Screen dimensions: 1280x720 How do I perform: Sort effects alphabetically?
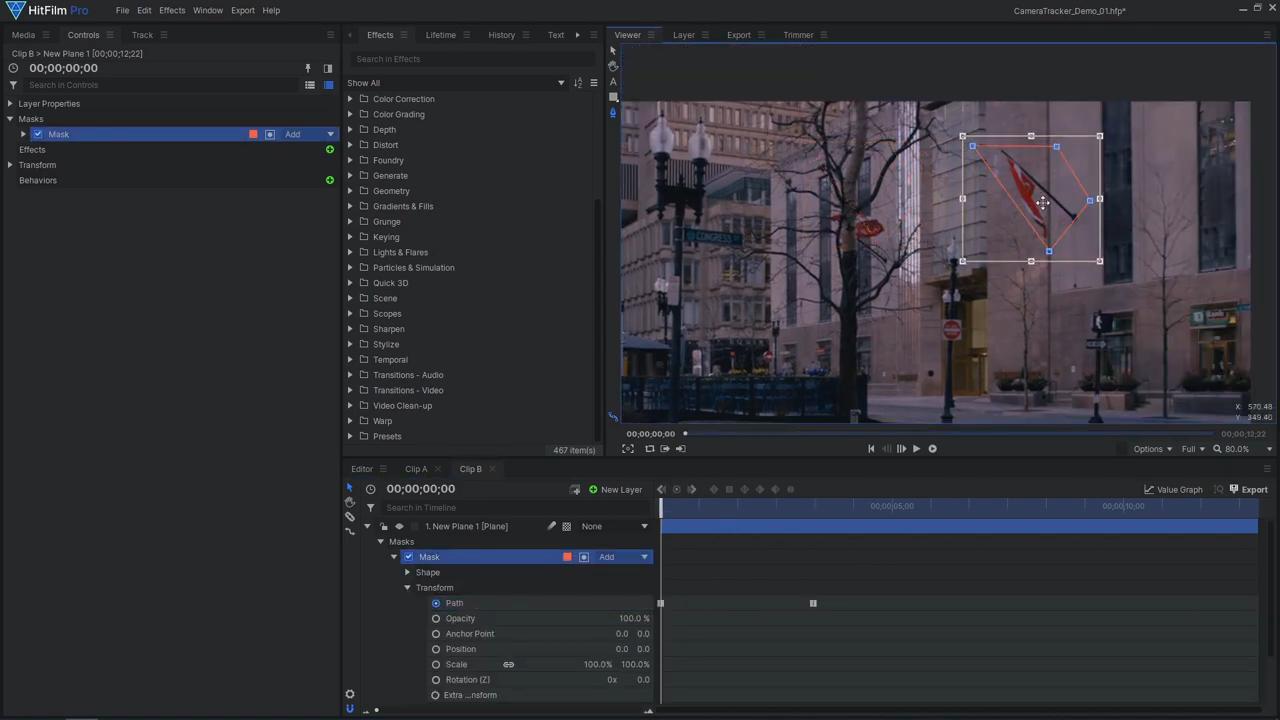click(x=578, y=83)
